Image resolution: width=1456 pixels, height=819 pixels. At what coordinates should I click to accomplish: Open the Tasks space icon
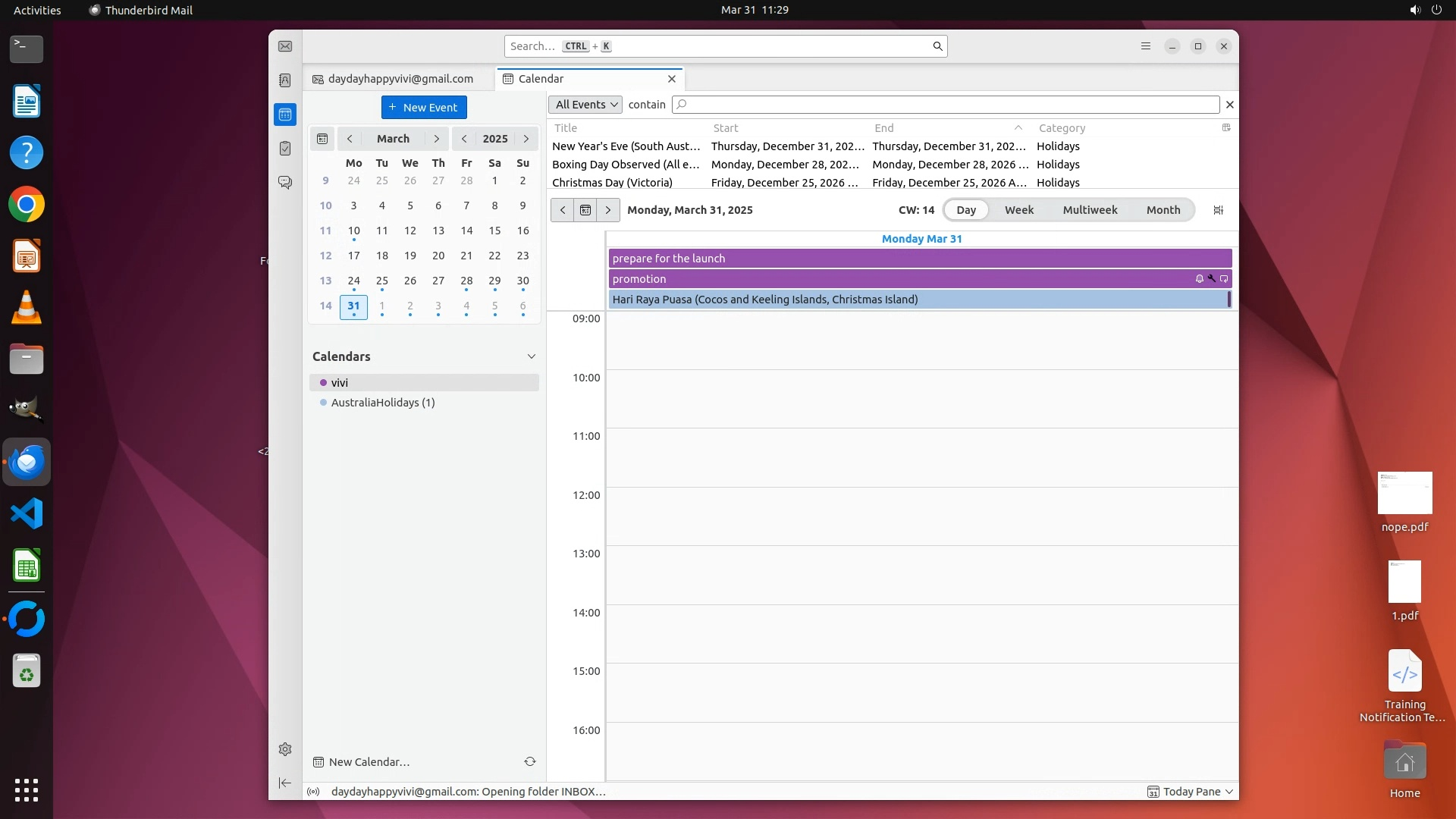click(285, 149)
